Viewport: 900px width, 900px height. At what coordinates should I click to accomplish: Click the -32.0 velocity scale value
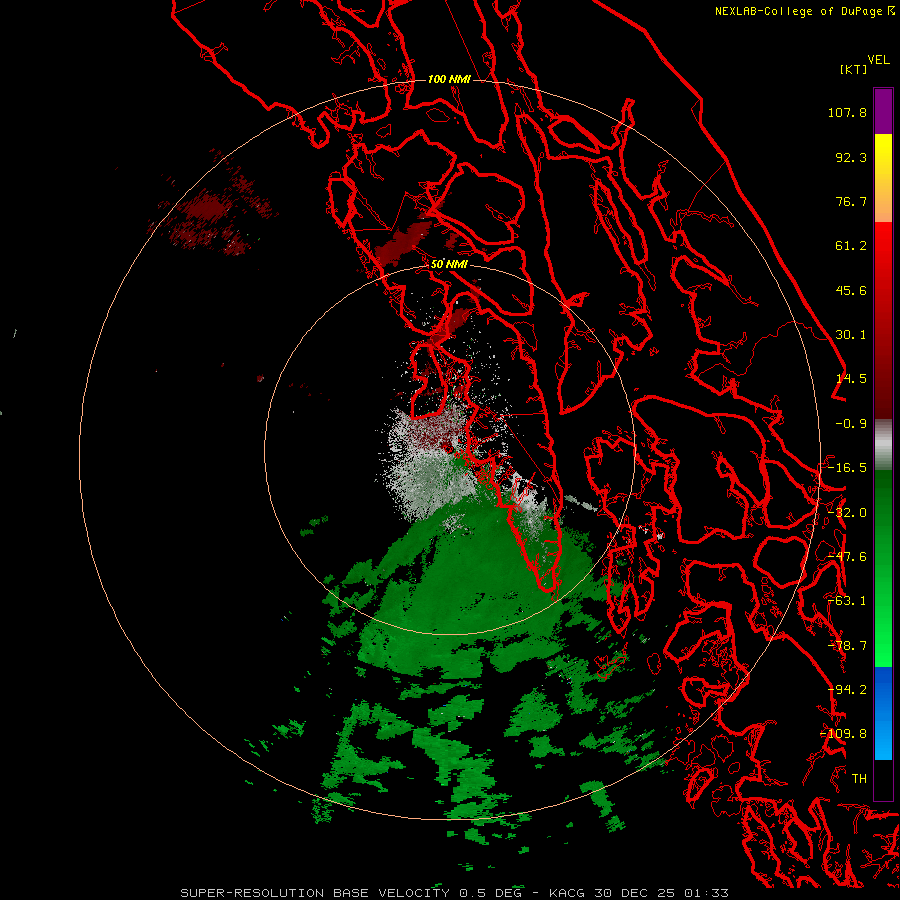tap(847, 513)
